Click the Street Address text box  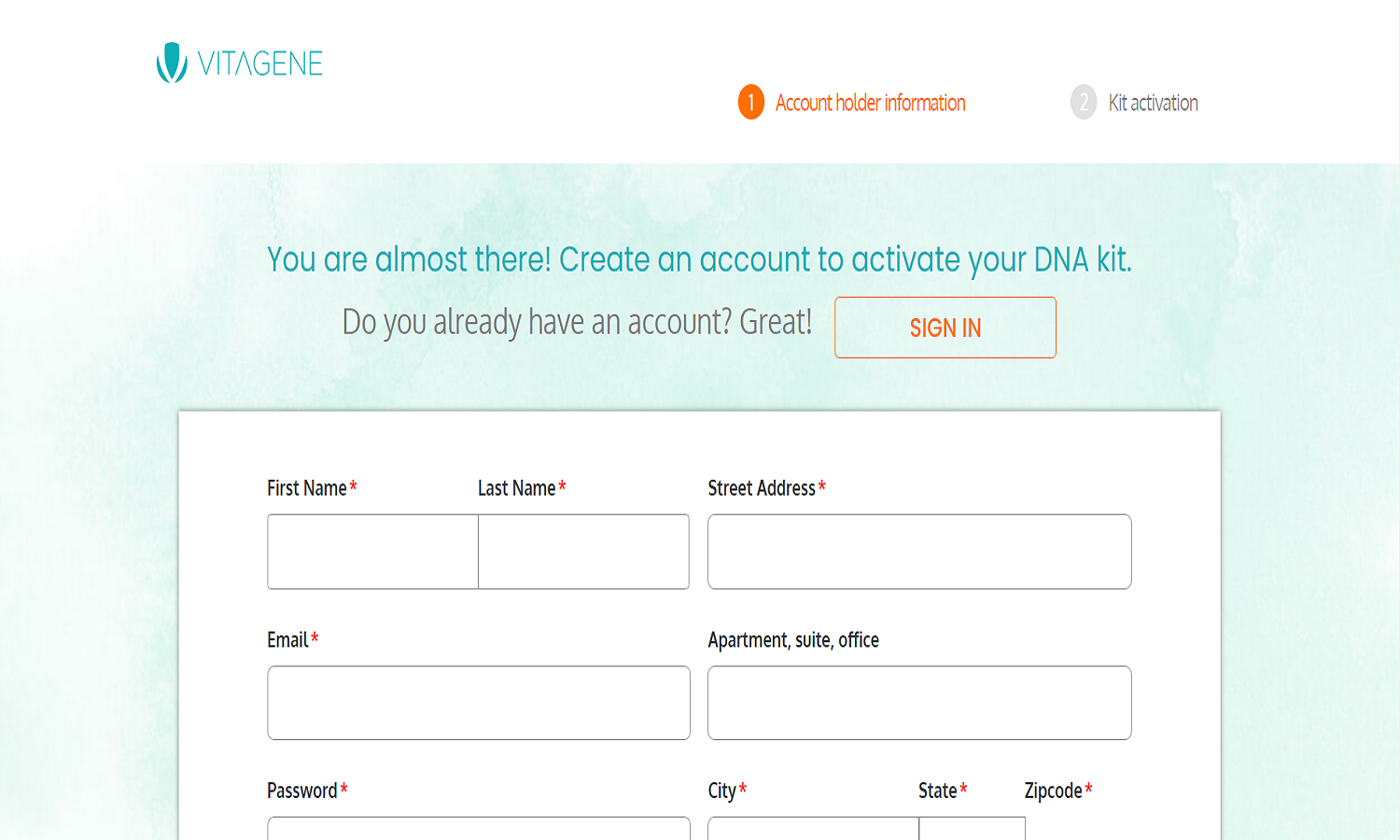(919, 551)
